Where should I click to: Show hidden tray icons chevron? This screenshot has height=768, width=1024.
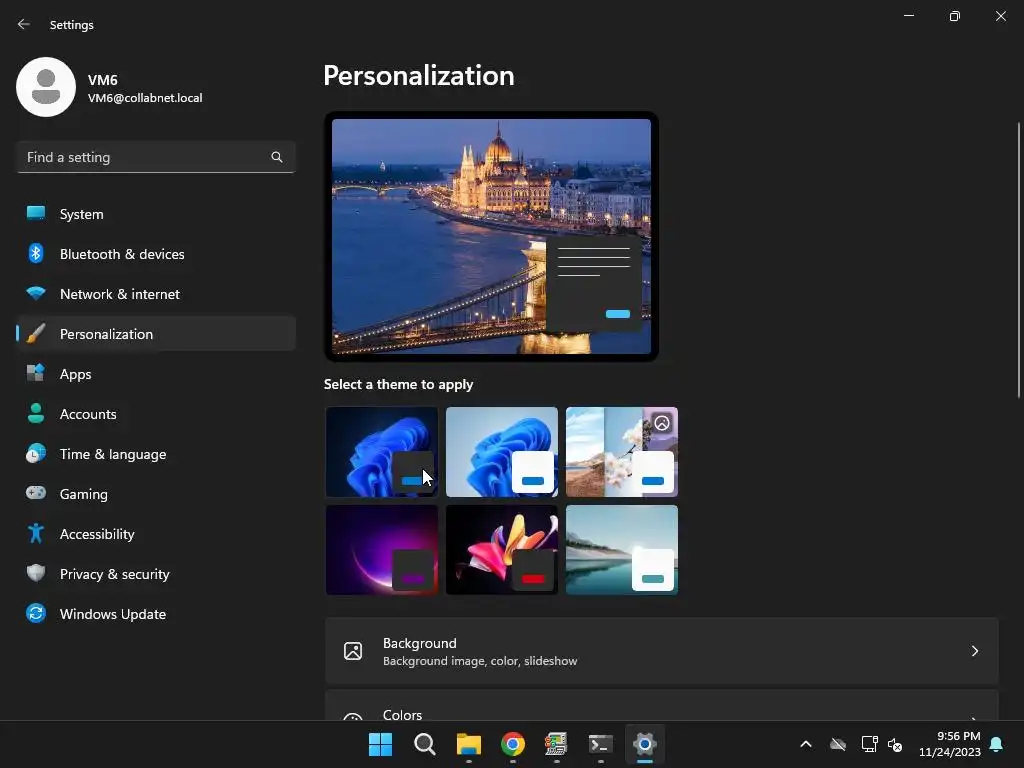806,744
